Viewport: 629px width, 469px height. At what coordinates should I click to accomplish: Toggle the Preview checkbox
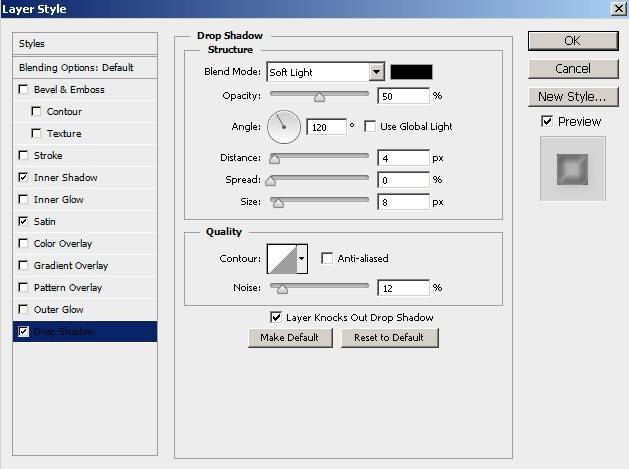[x=547, y=121]
